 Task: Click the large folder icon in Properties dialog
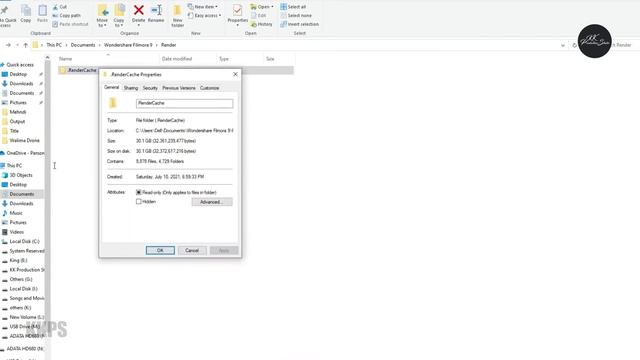pos(113,103)
